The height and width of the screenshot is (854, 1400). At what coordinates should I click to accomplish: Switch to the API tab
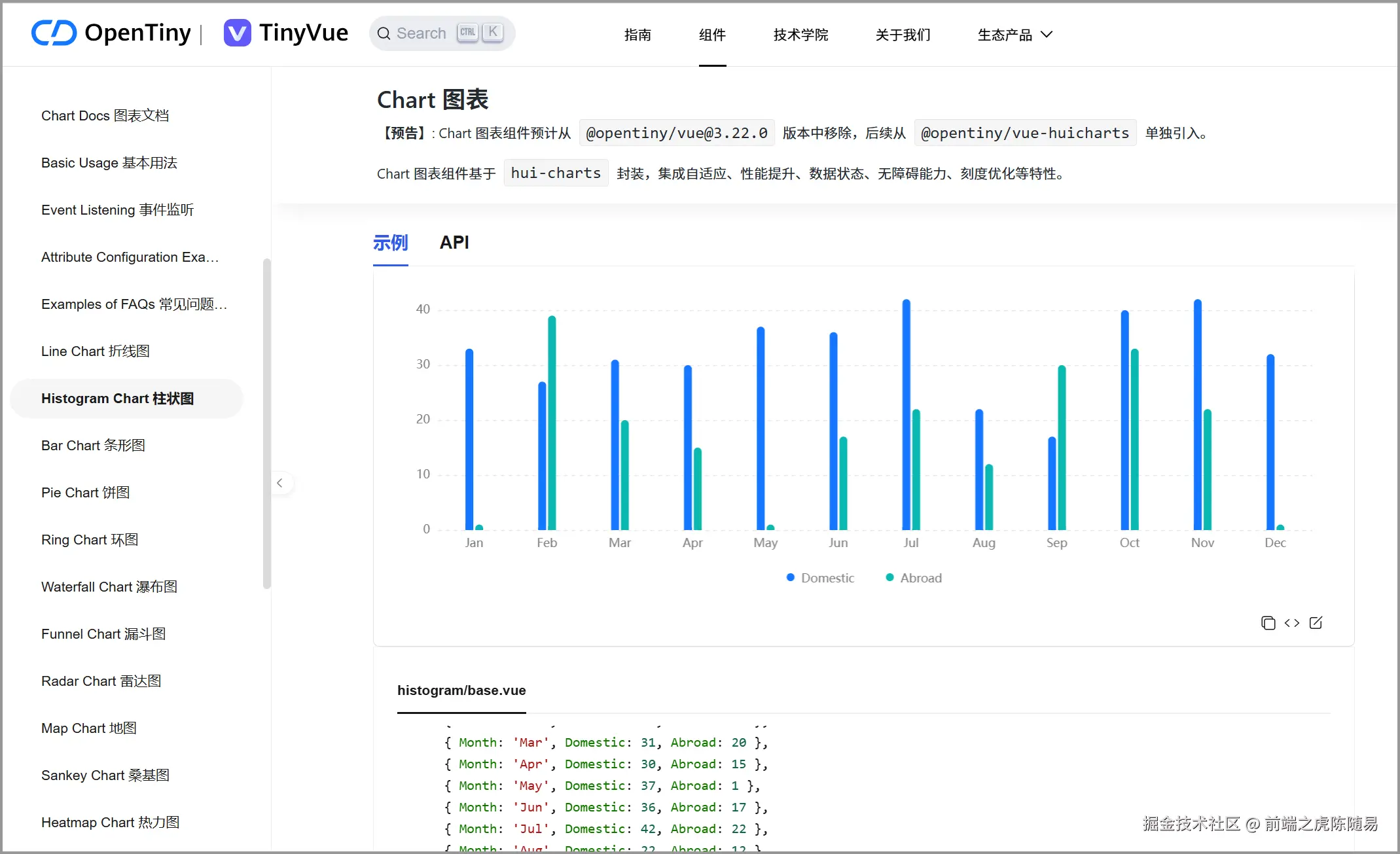(454, 243)
